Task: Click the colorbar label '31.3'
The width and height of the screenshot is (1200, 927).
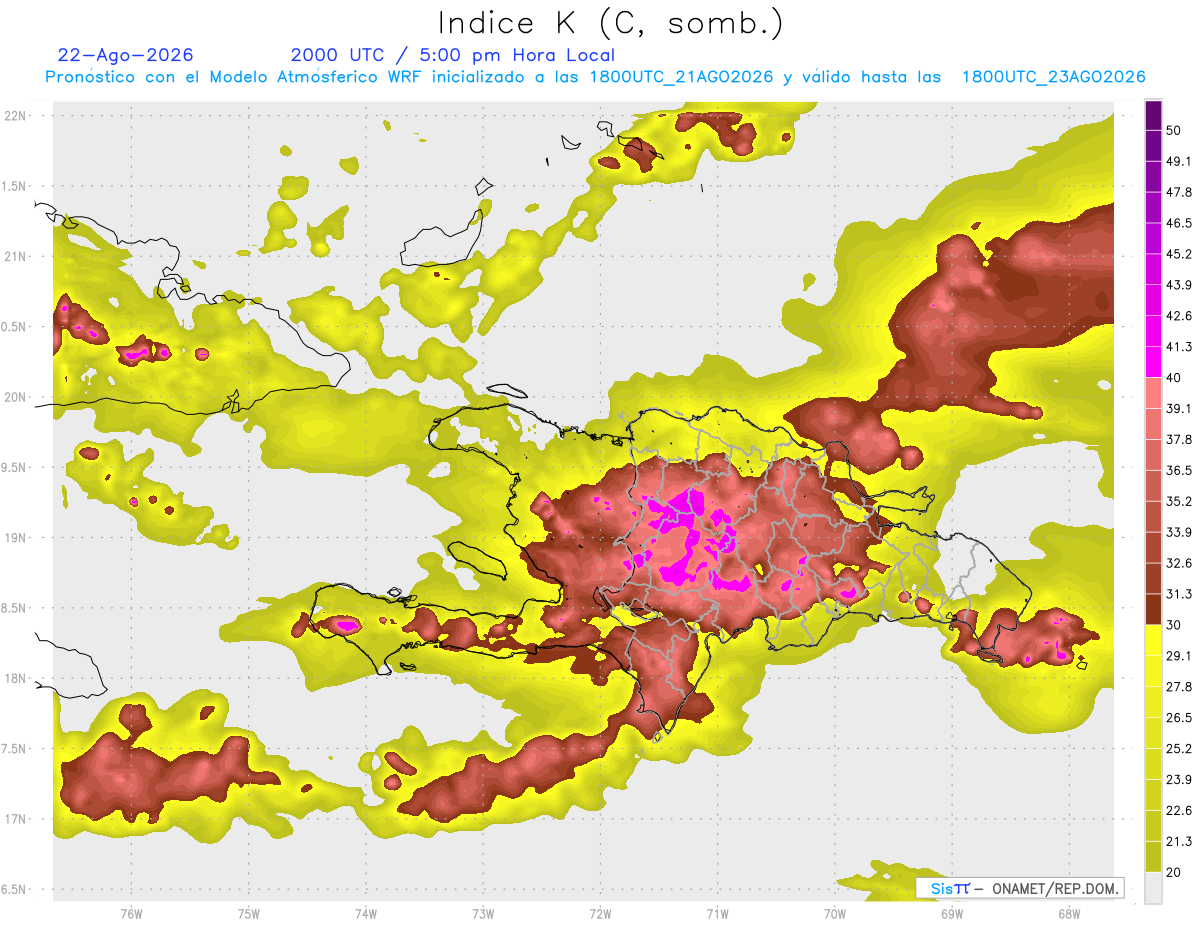Action: (1179, 595)
